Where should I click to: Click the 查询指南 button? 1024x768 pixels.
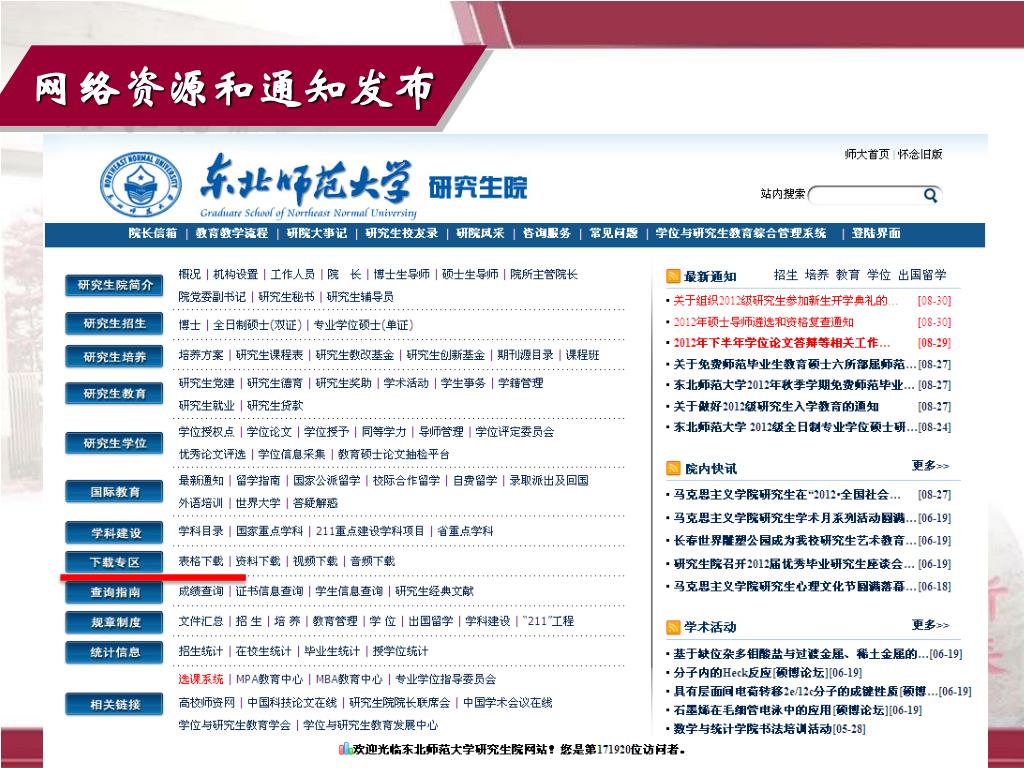click(x=114, y=592)
